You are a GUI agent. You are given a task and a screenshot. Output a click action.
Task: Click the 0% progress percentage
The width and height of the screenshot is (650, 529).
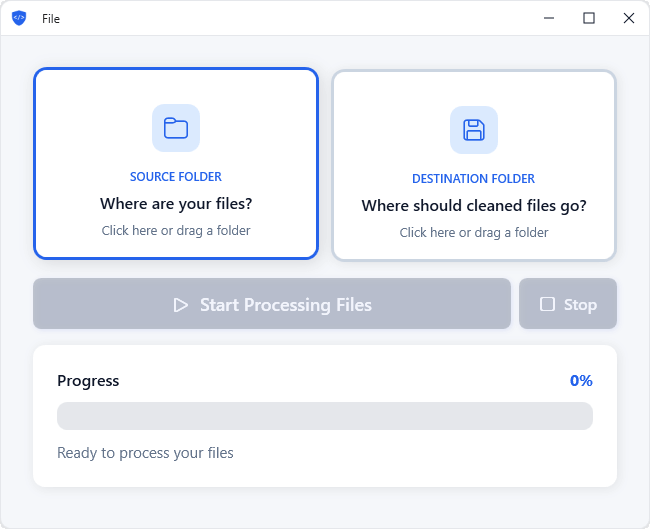click(x=581, y=381)
